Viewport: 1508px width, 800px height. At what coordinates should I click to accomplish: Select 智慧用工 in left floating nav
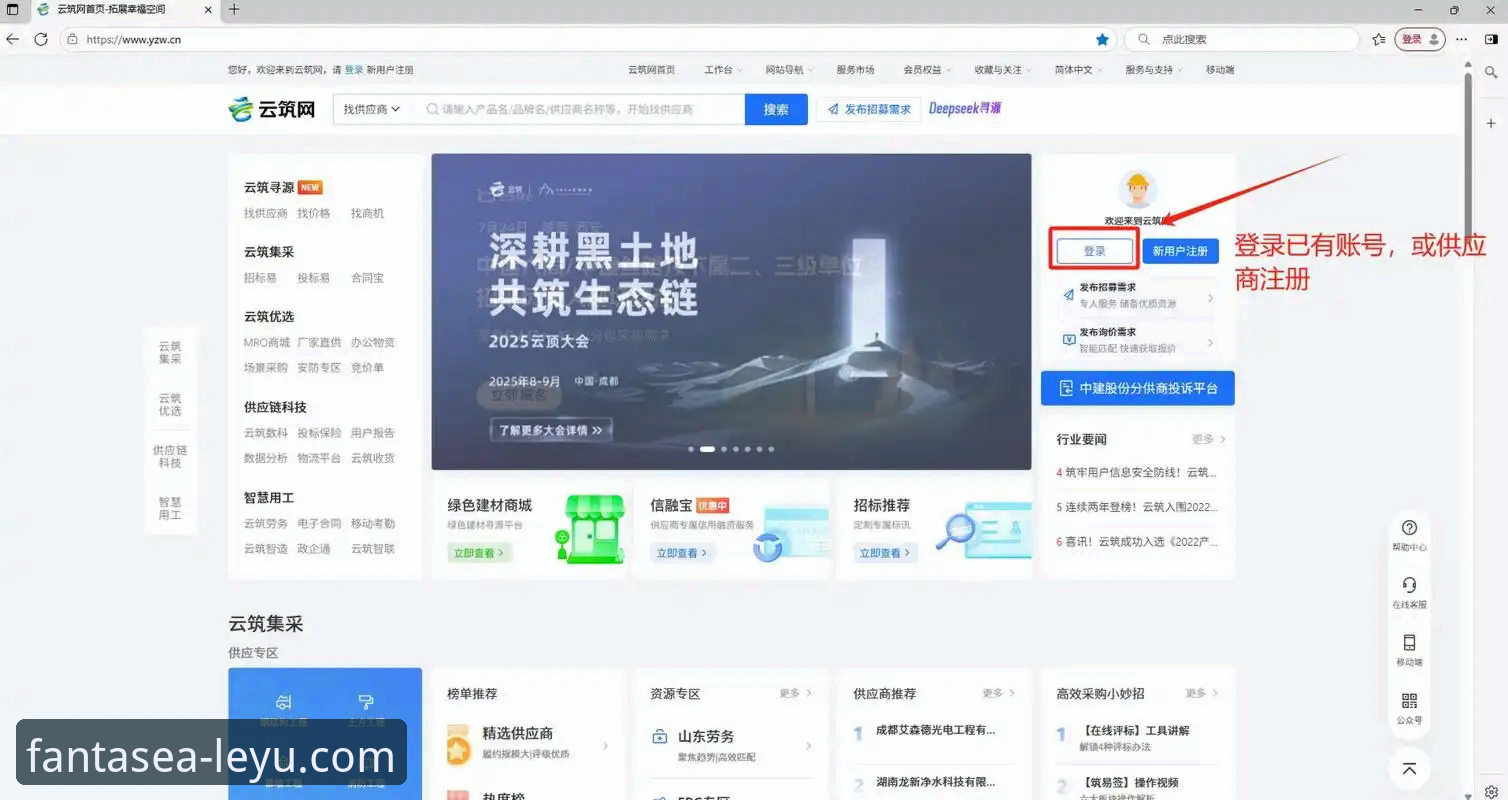click(170, 508)
